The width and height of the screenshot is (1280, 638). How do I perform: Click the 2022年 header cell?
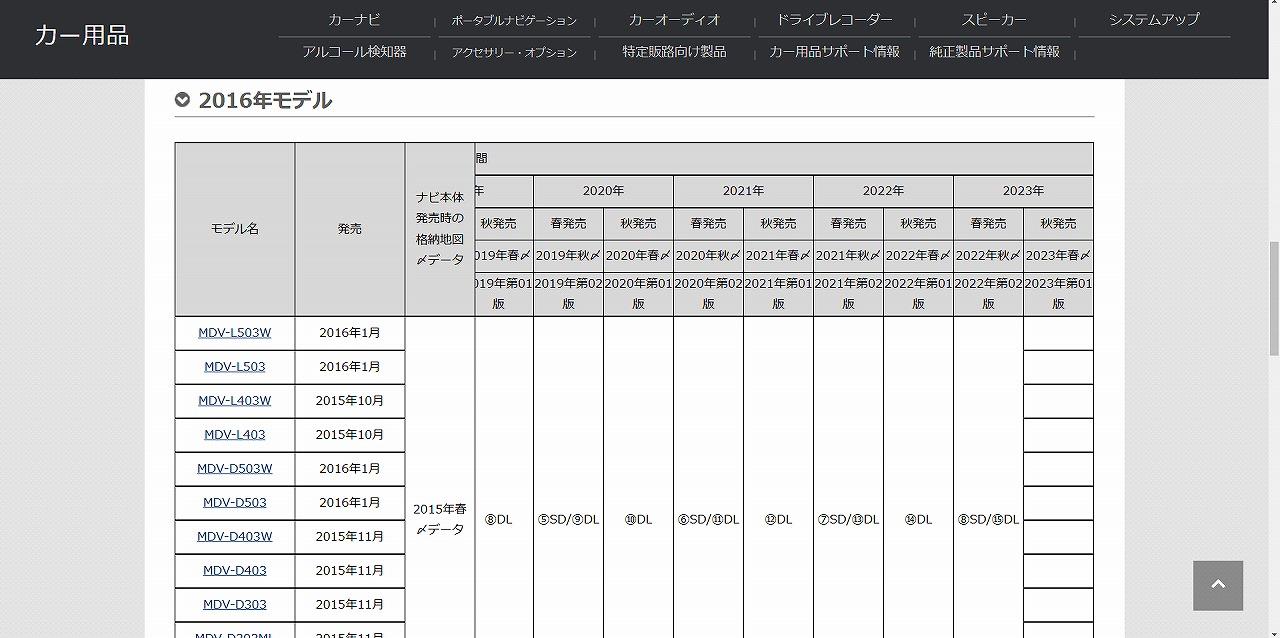pyautogui.click(x=883, y=191)
